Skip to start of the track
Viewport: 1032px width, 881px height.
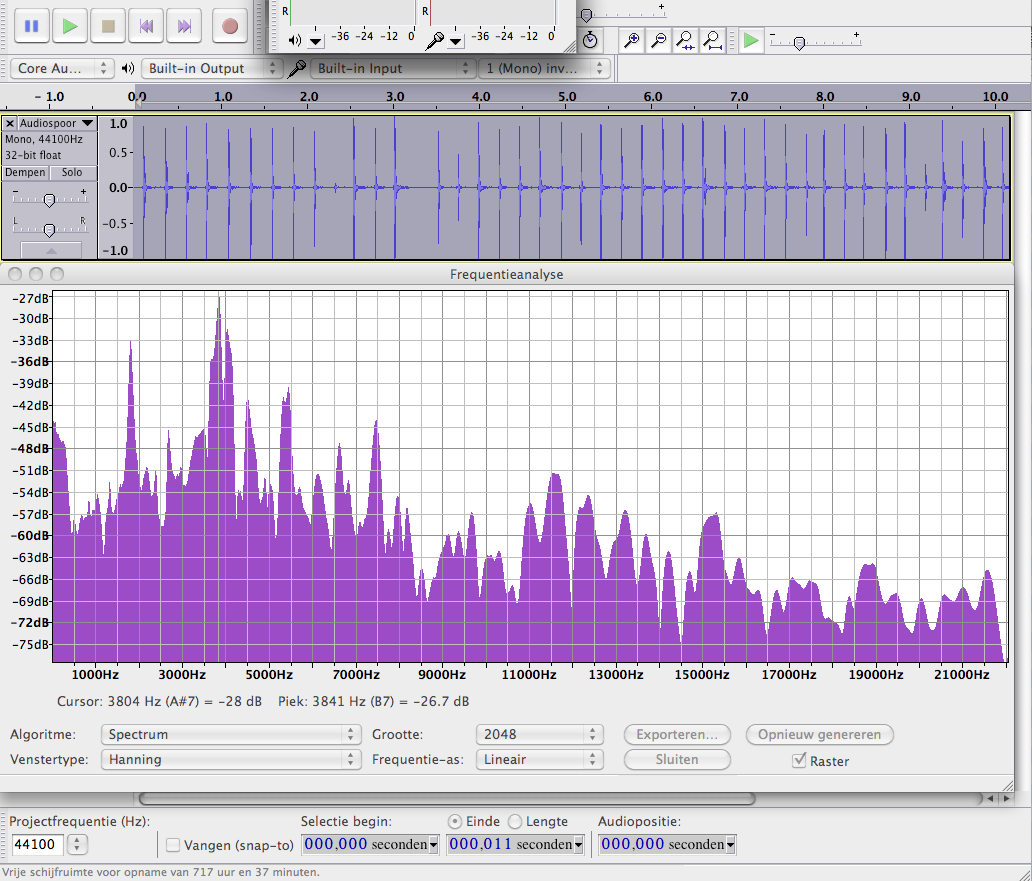[147, 26]
